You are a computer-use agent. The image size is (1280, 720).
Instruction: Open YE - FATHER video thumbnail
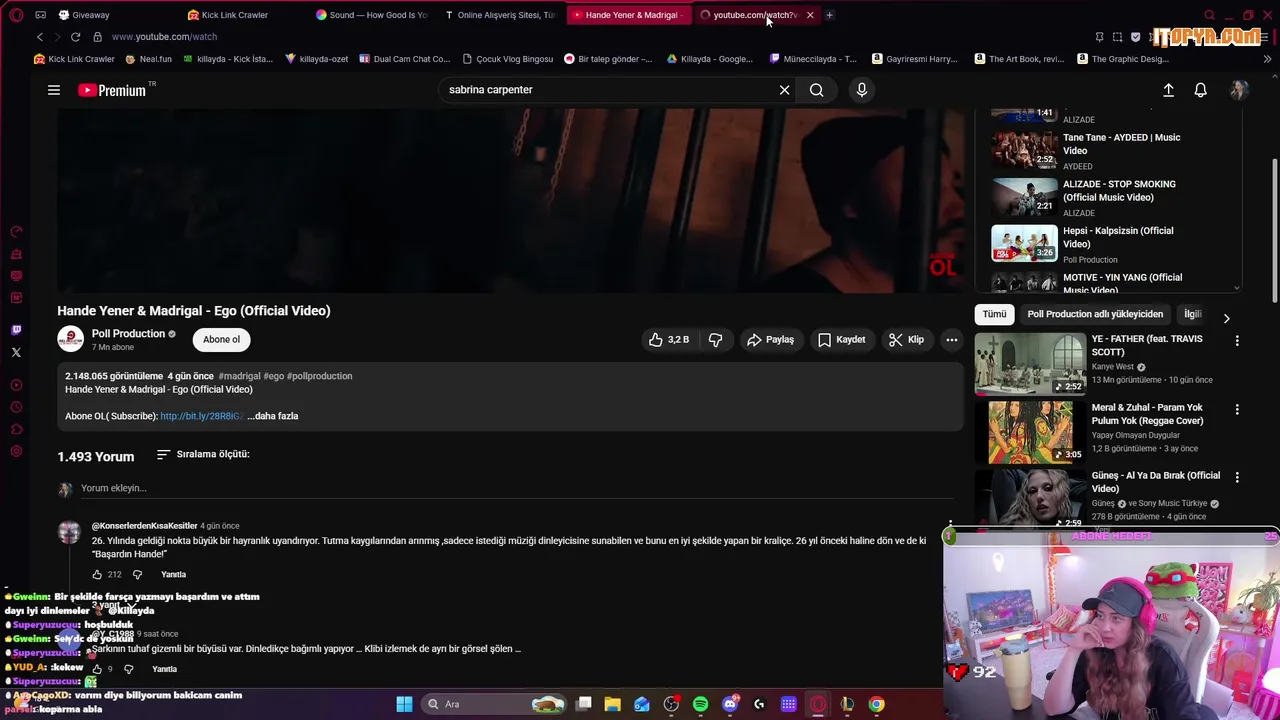point(1030,364)
